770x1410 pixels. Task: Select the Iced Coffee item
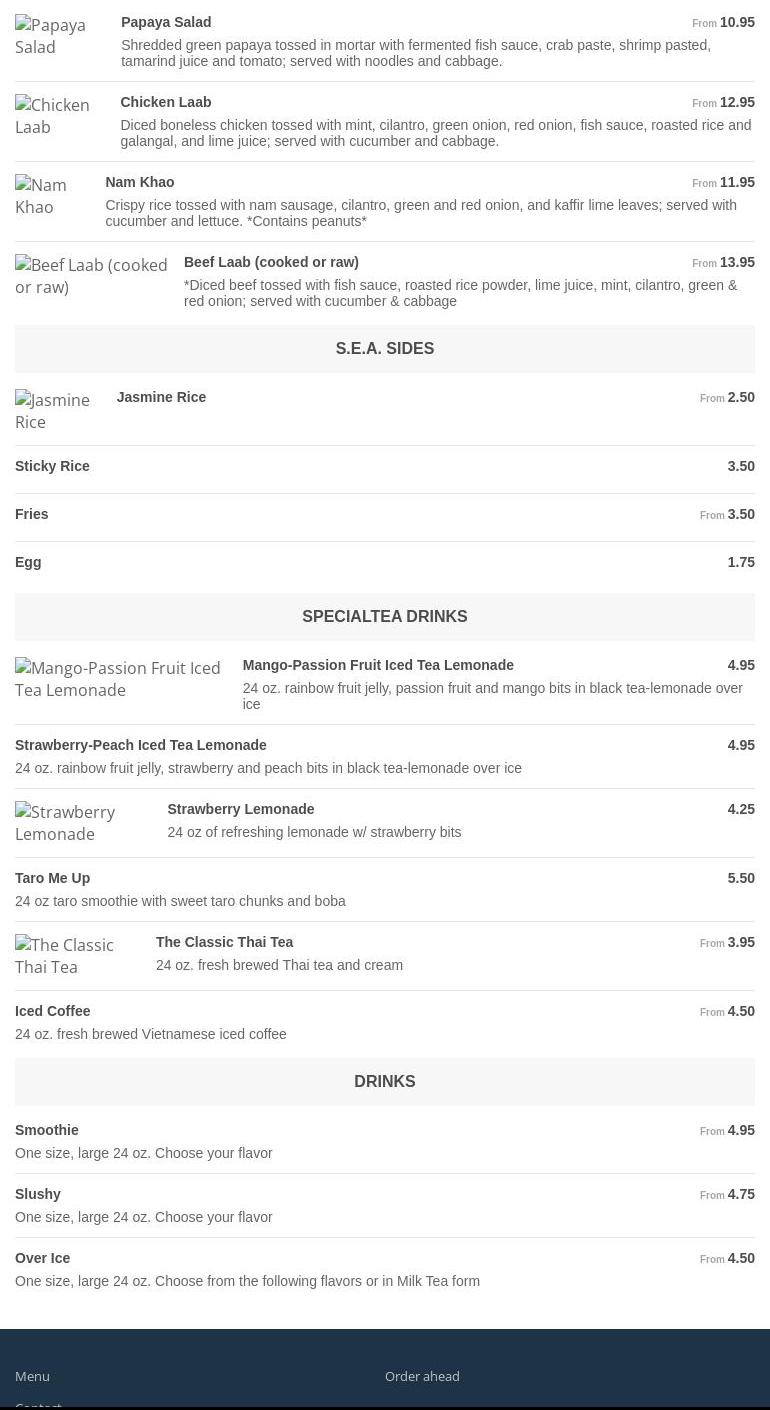(53, 1011)
